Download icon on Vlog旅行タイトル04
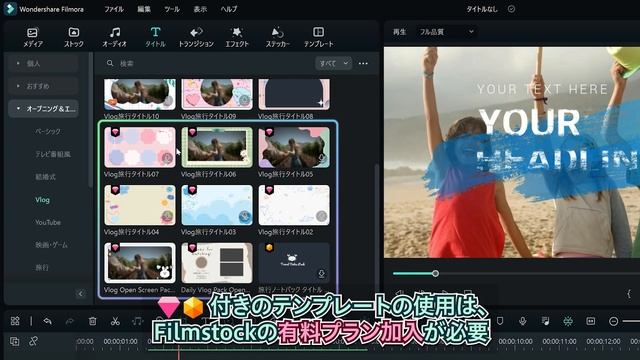Image resolution: width=640 pixels, height=360 pixels. point(167,216)
